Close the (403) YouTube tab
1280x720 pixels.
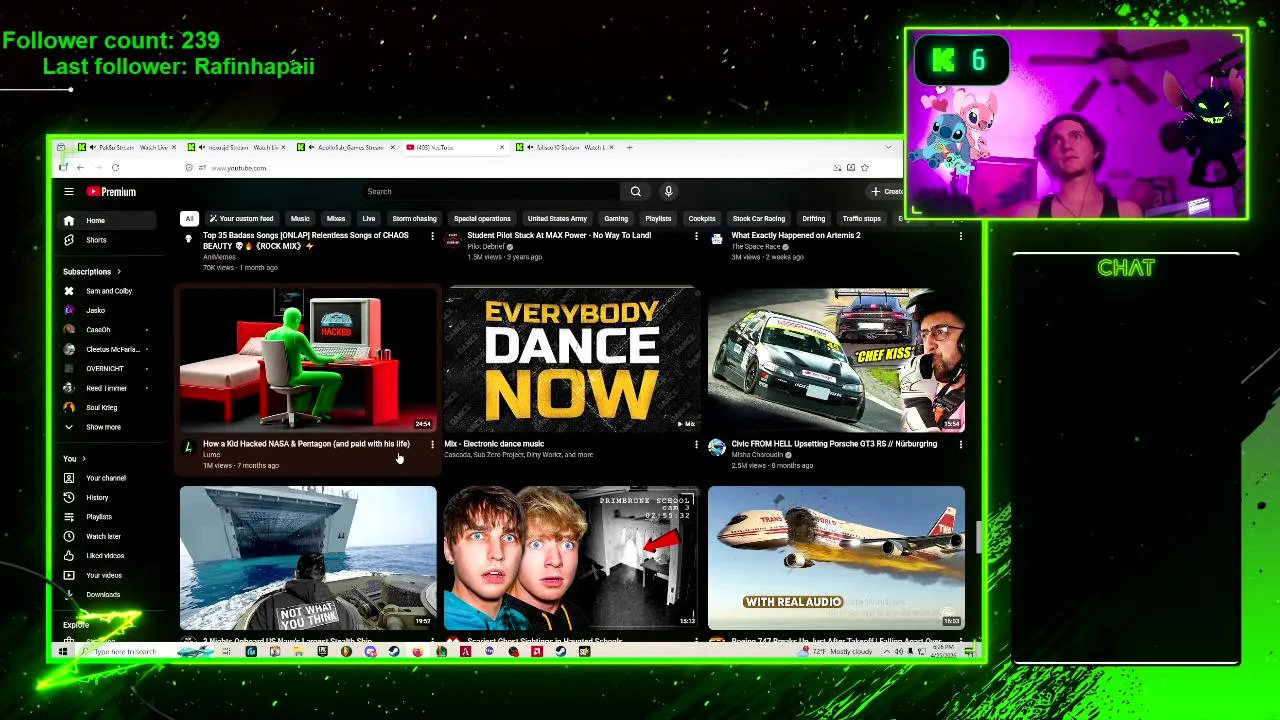tap(502, 148)
